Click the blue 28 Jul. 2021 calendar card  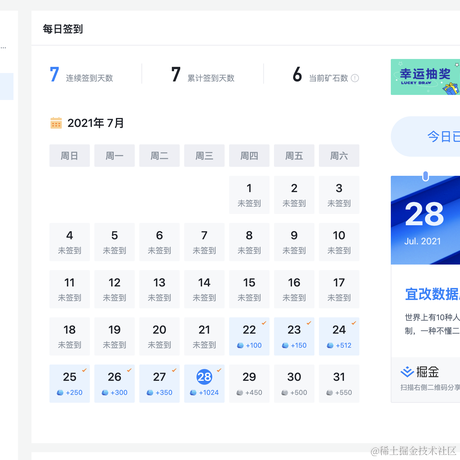coord(425,220)
